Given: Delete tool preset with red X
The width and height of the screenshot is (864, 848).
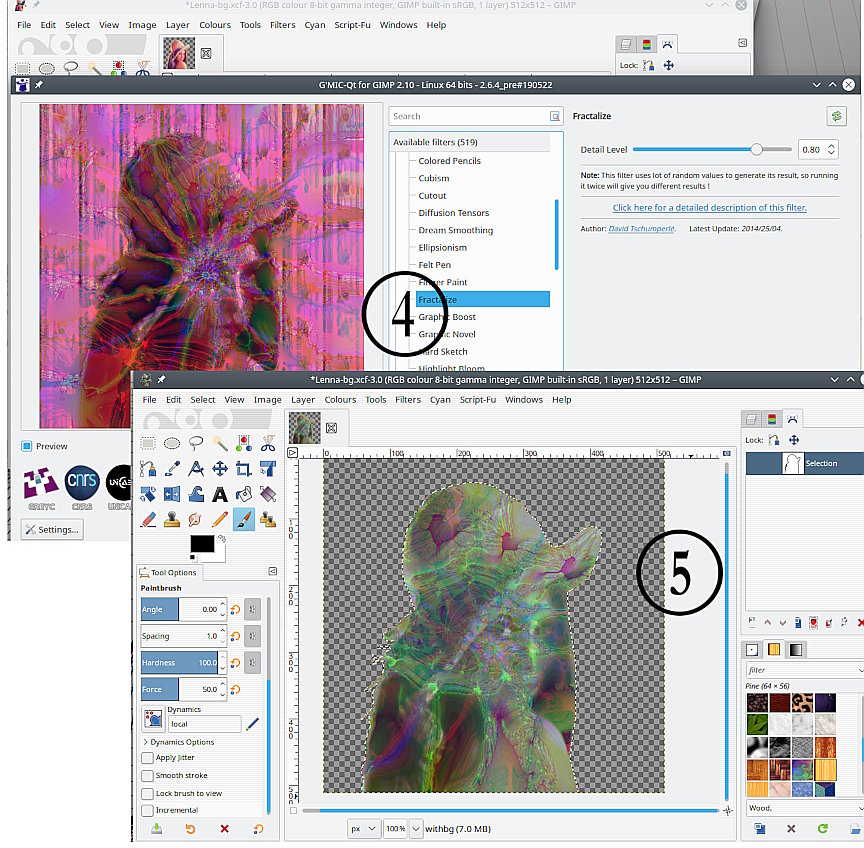Looking at the screenshot, I should [224, 829].
